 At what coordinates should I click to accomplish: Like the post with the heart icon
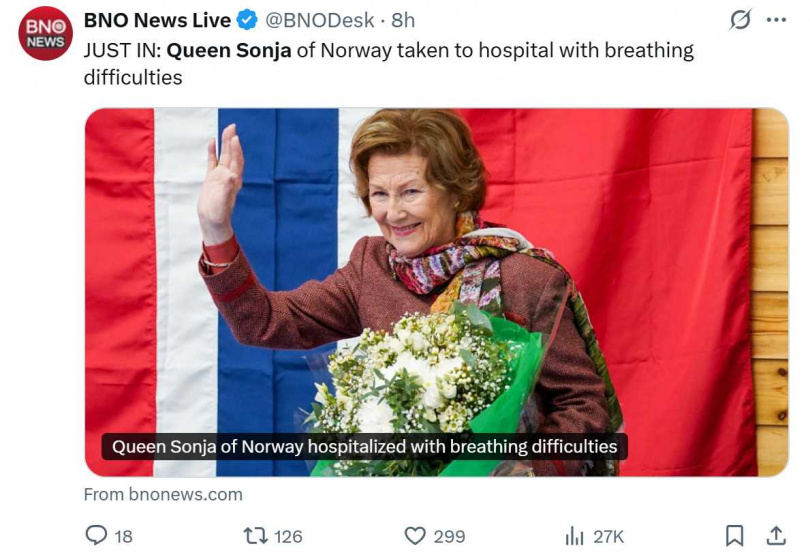coord(416,536)
